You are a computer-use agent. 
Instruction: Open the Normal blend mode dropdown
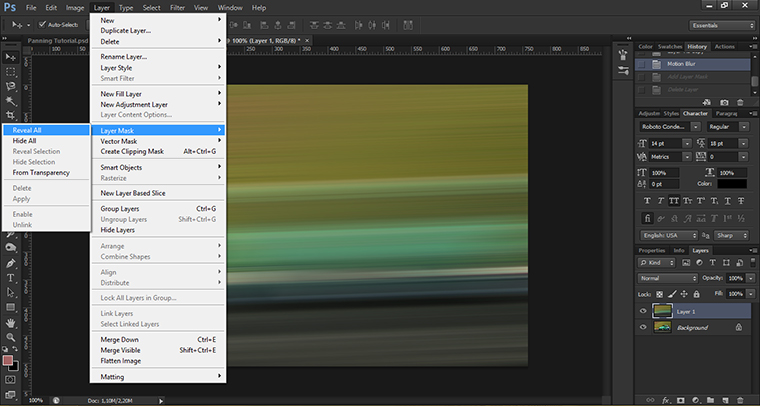click(667, 277)
